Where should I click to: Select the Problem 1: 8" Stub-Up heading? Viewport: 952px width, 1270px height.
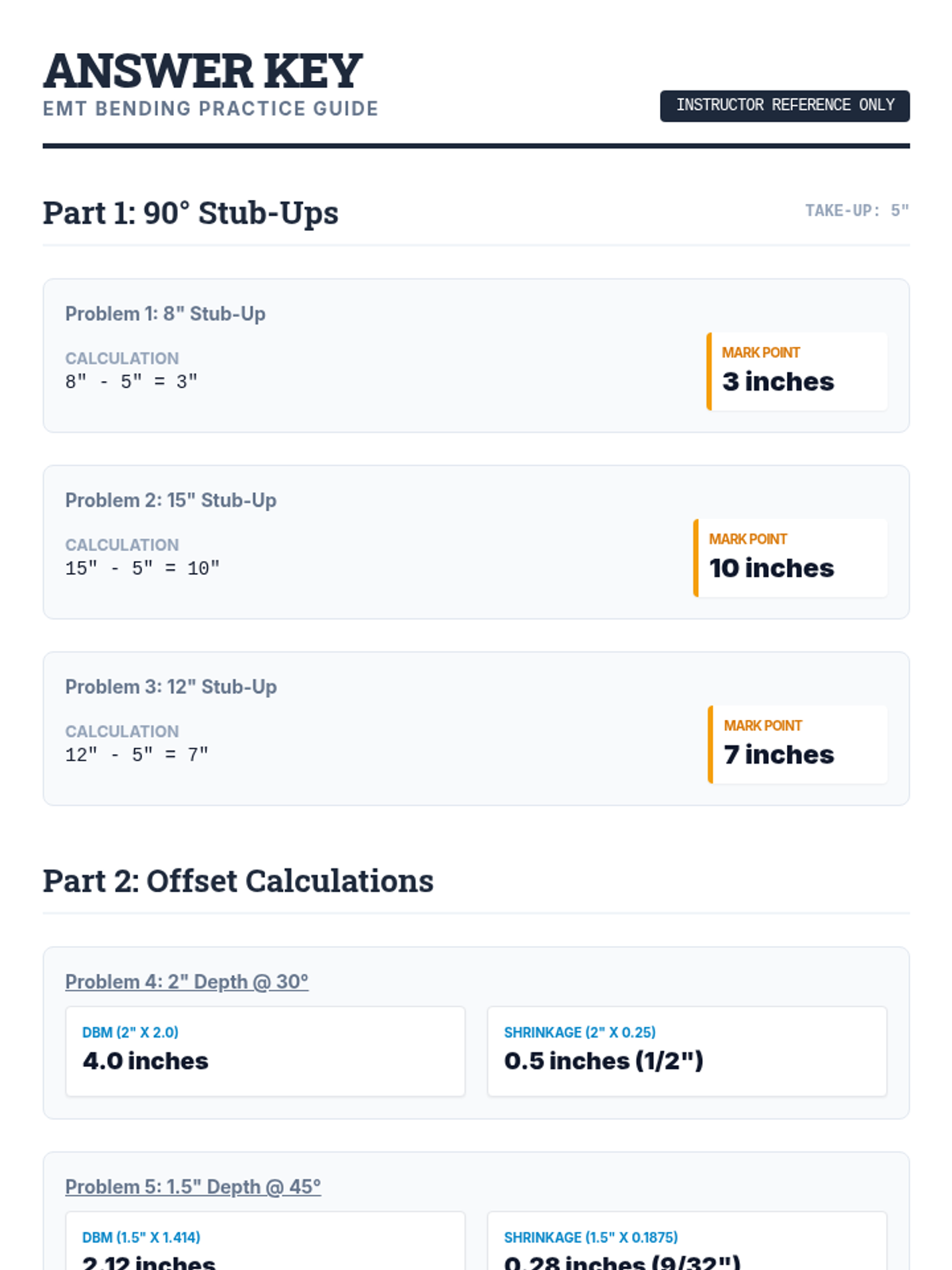(165, 314)
